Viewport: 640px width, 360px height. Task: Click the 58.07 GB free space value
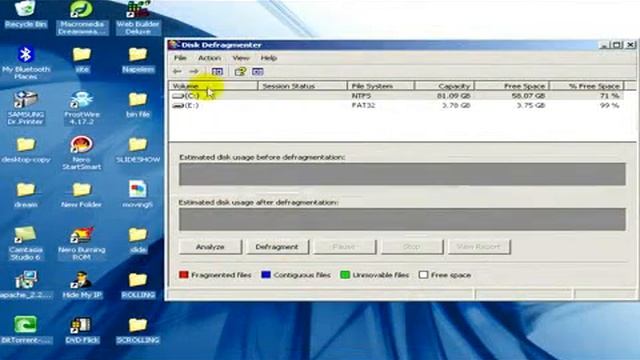tap(529, 96)
